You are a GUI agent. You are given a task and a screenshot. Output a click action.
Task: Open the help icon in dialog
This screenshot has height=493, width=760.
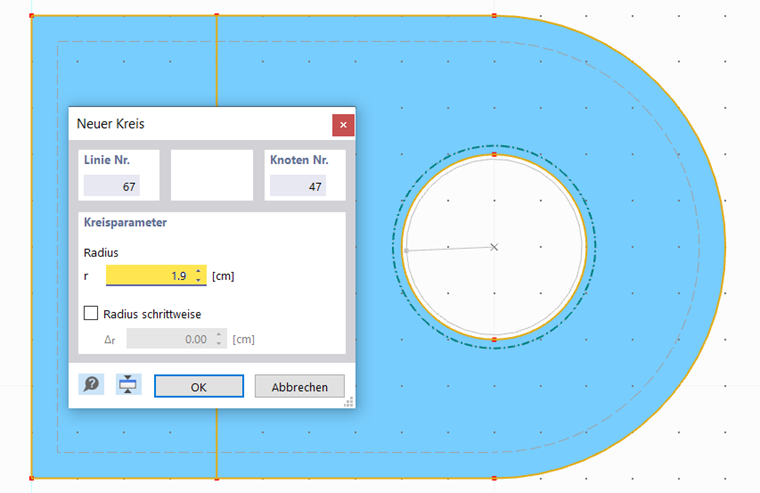point(91,384)
